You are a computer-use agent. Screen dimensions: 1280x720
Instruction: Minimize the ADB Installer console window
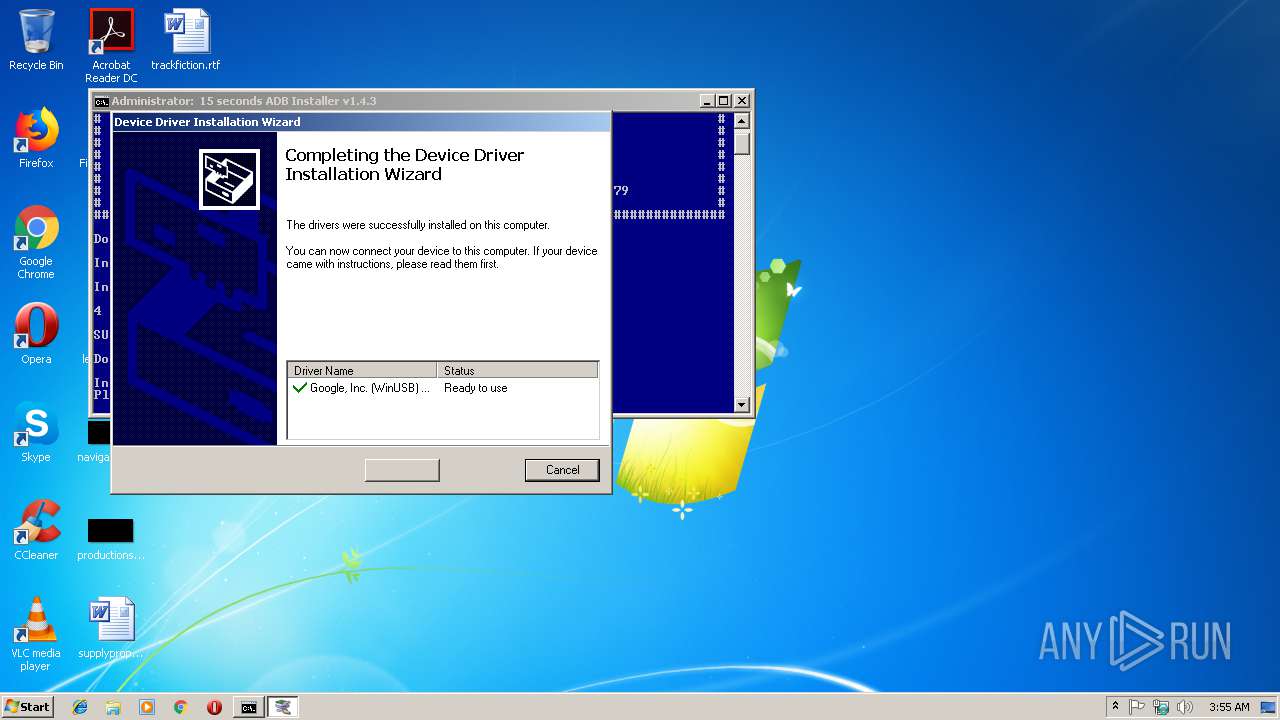tap(707, 101)
